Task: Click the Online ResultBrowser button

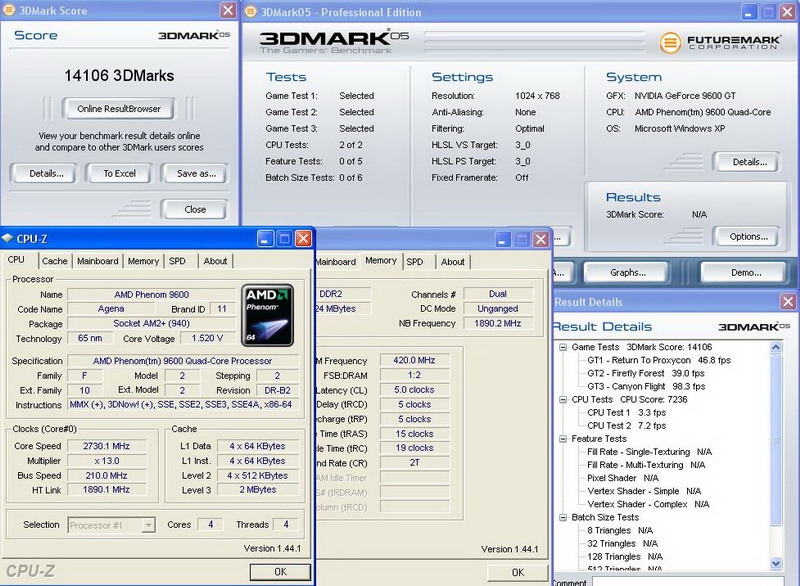Action: (x=118, y=109)
